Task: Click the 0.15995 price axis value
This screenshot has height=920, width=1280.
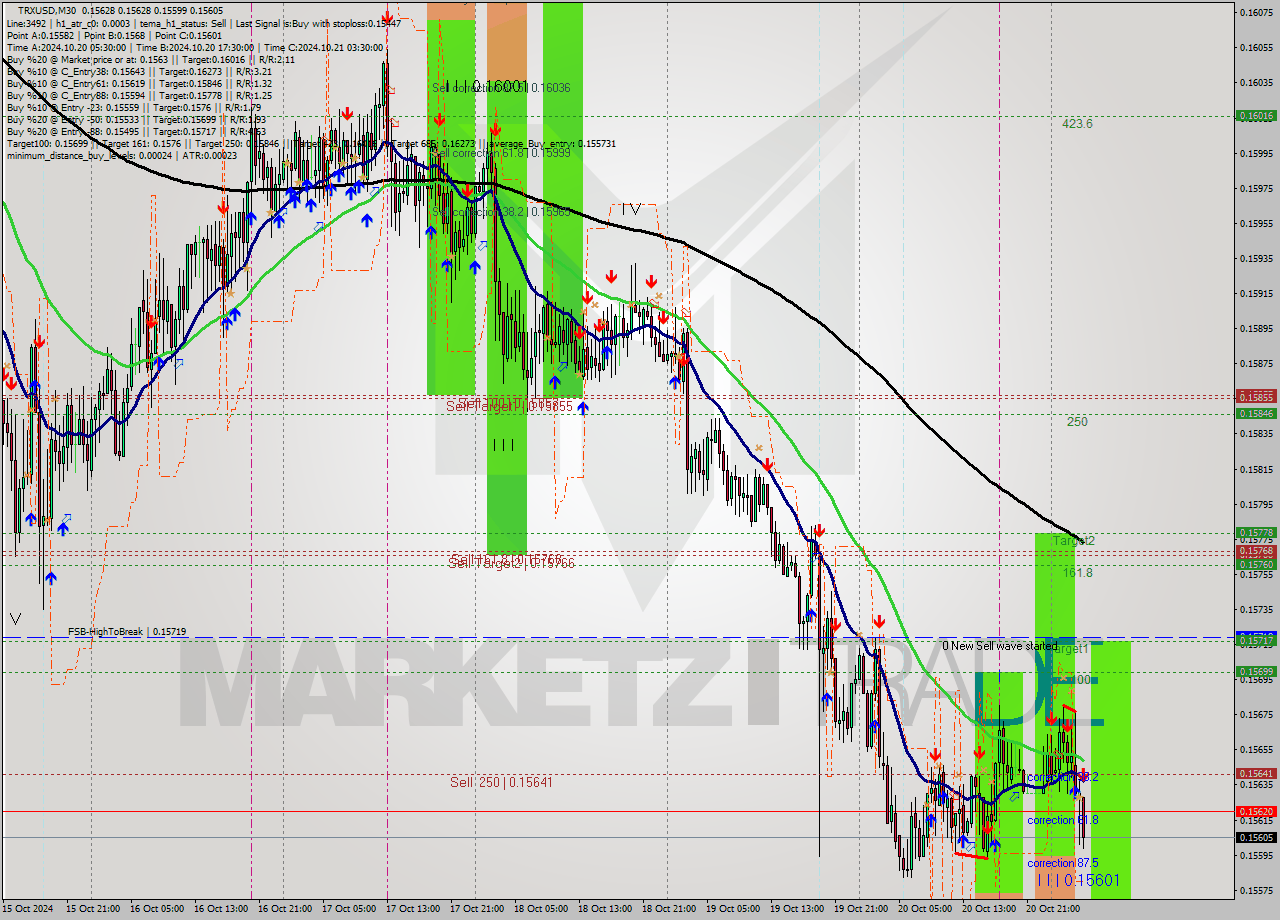Action: click(x=1256, y=153)
